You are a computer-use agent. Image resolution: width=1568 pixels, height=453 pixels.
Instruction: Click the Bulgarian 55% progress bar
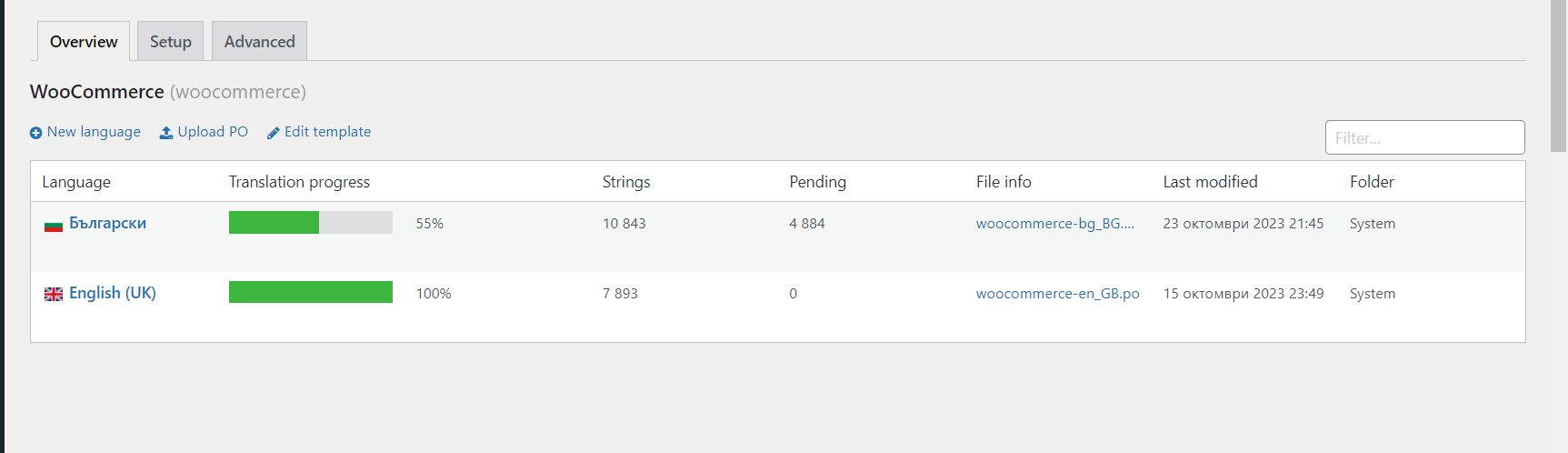(x=310, y=223)
